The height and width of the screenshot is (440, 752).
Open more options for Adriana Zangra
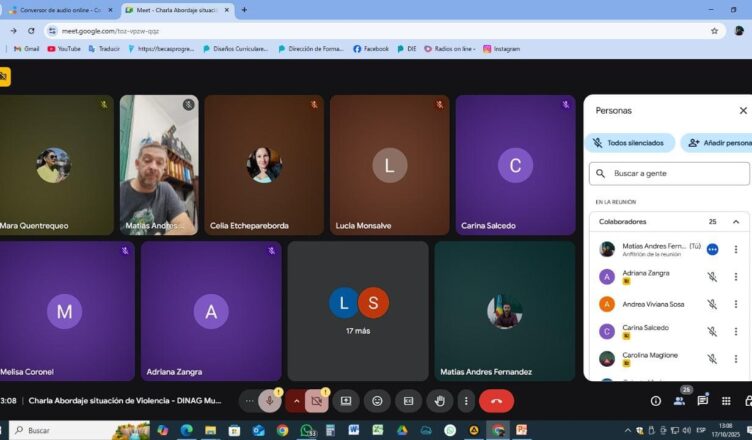coord(736,277)
